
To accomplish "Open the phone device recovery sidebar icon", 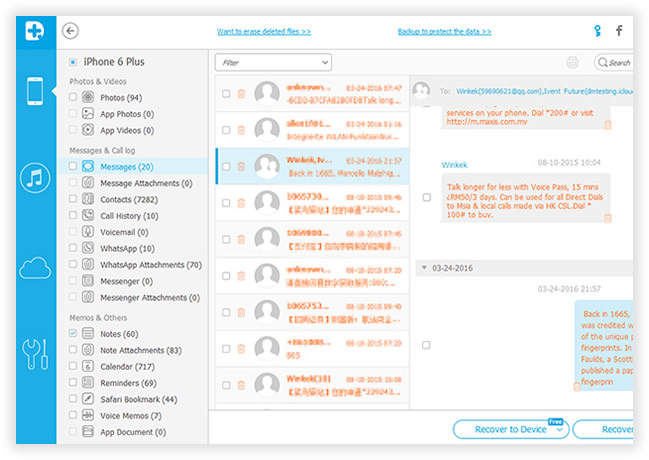I will click(35, 91).
